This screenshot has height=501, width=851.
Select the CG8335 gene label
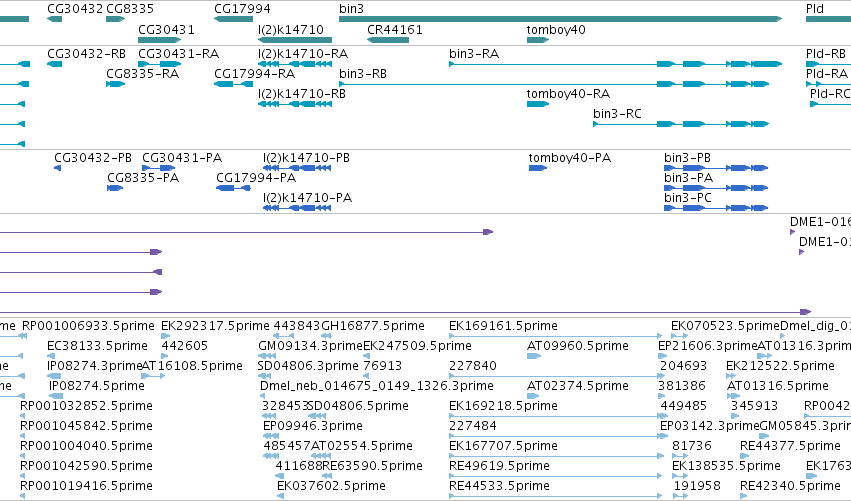pos(130,9)
